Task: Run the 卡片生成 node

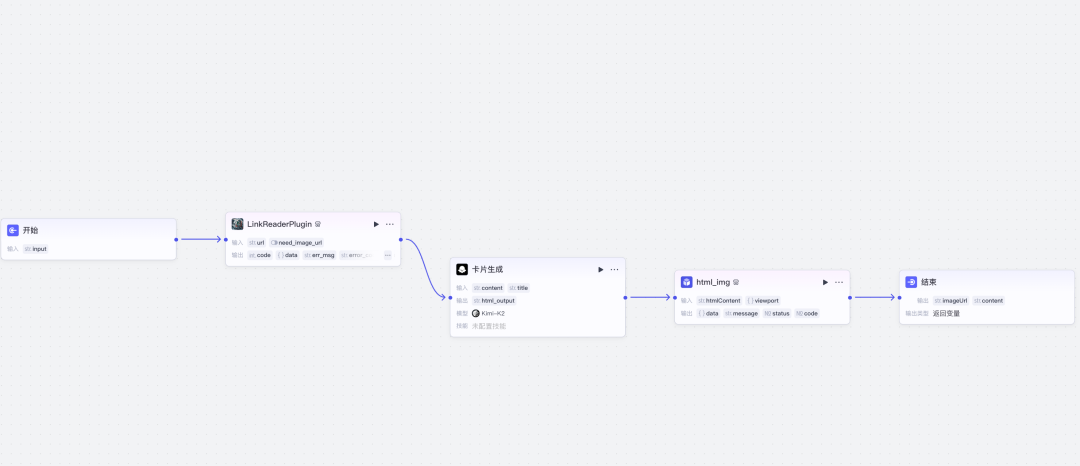Action: [601, 269]
